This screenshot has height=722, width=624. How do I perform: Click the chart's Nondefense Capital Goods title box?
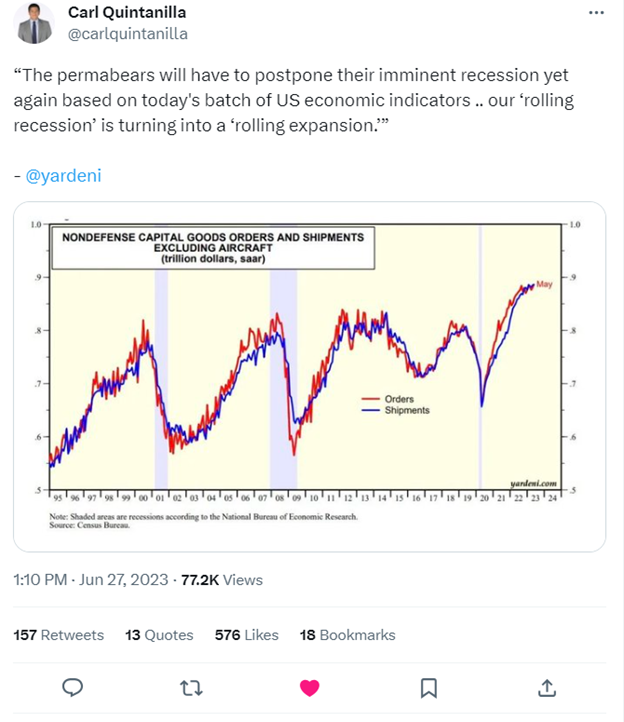(214, 249)
